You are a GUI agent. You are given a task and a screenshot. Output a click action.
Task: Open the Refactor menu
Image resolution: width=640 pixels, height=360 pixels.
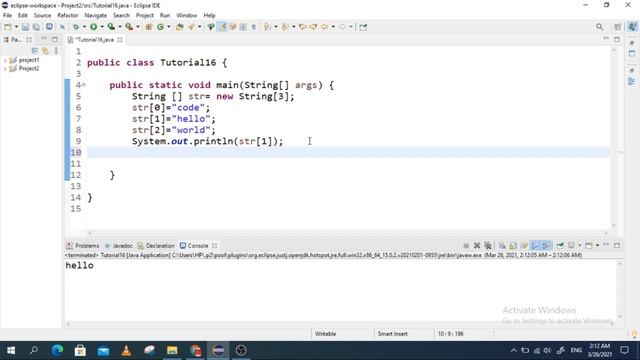[68, 15]
